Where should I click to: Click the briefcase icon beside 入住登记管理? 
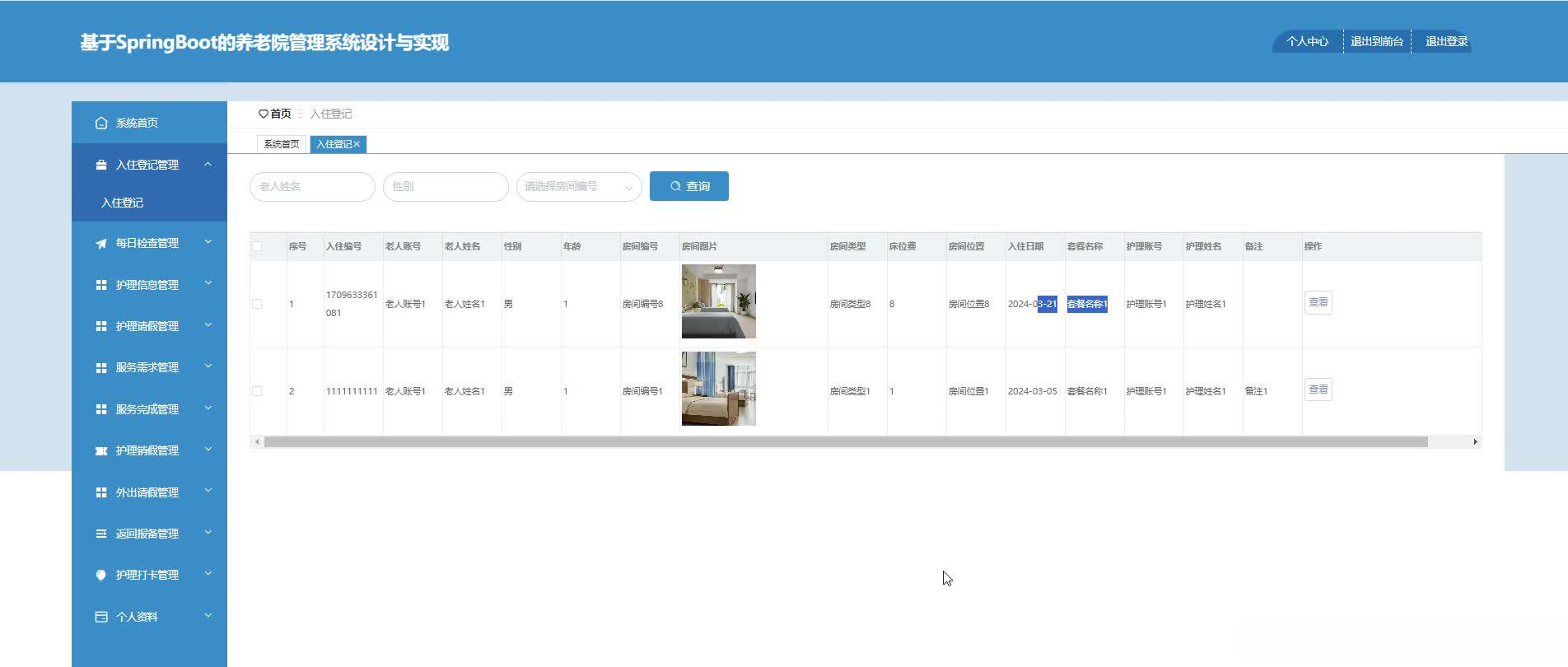[101, 165]
